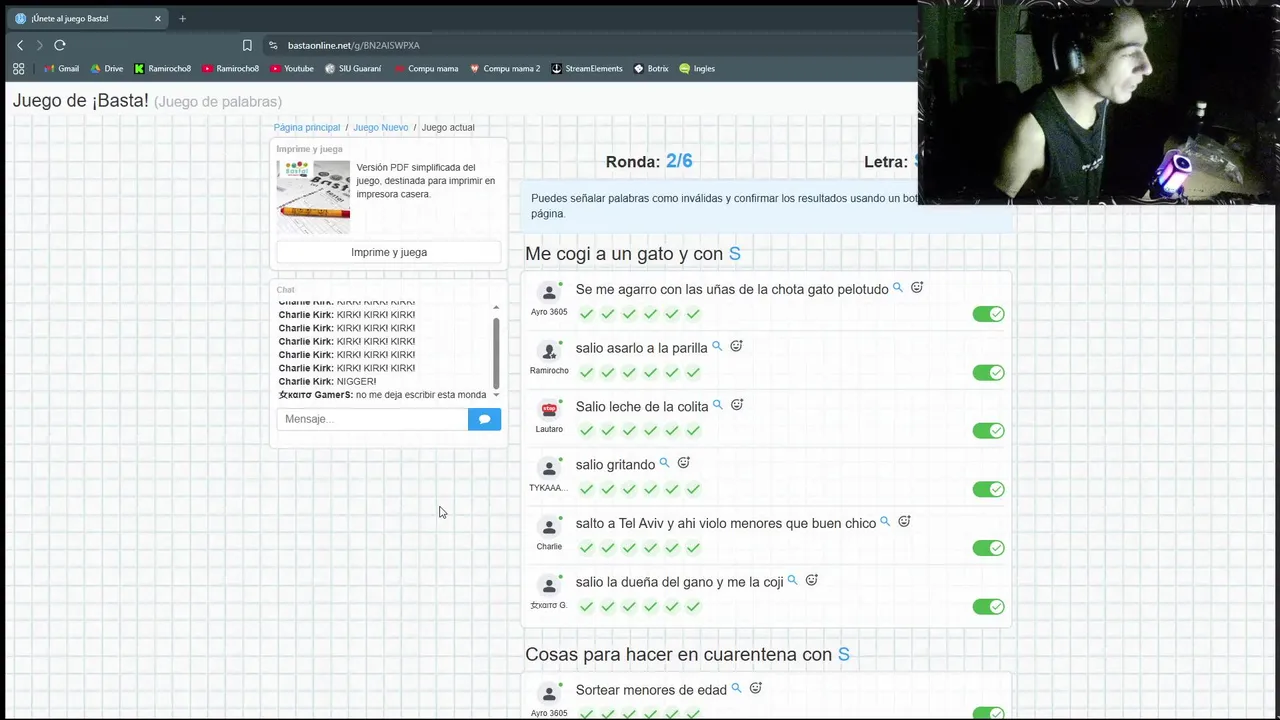Open the apps grid in the bookmarks bar
The width and height of the screenshot is (1280, 720).
[x=18, y=69]
